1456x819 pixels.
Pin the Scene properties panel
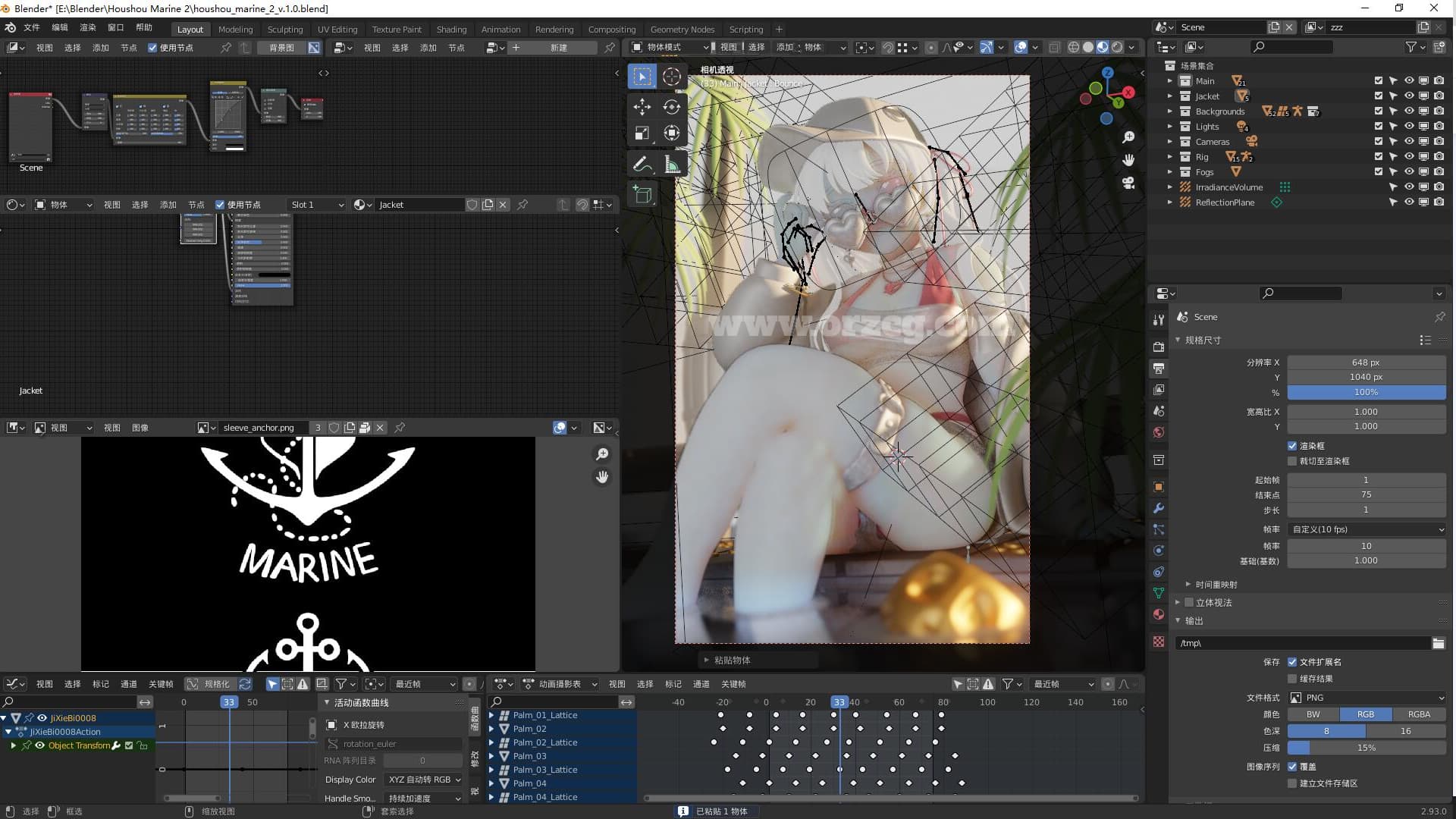[x=1439, y=317]
